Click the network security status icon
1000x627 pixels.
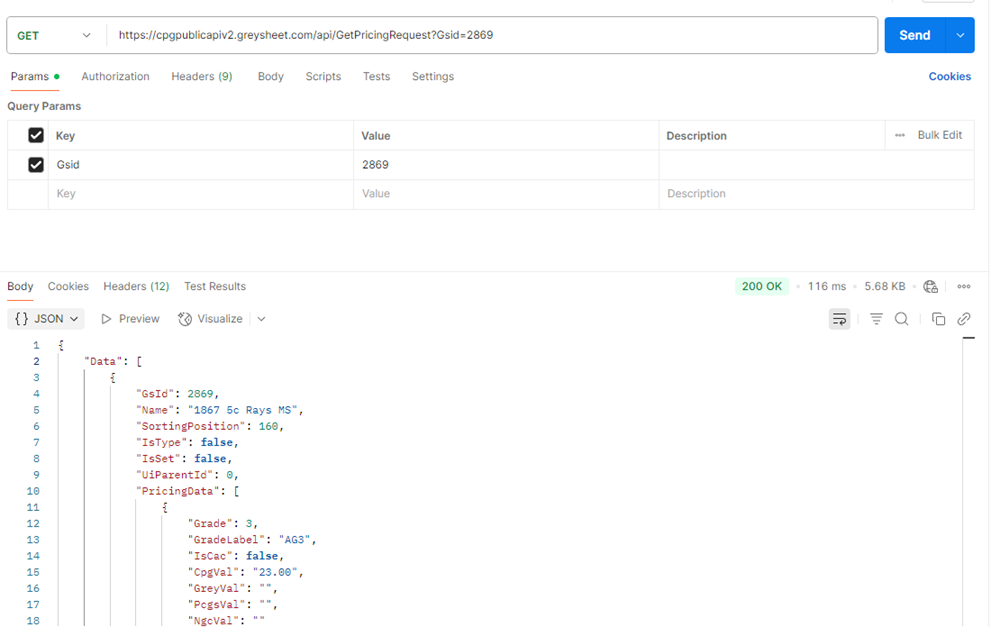coord(930,286)
